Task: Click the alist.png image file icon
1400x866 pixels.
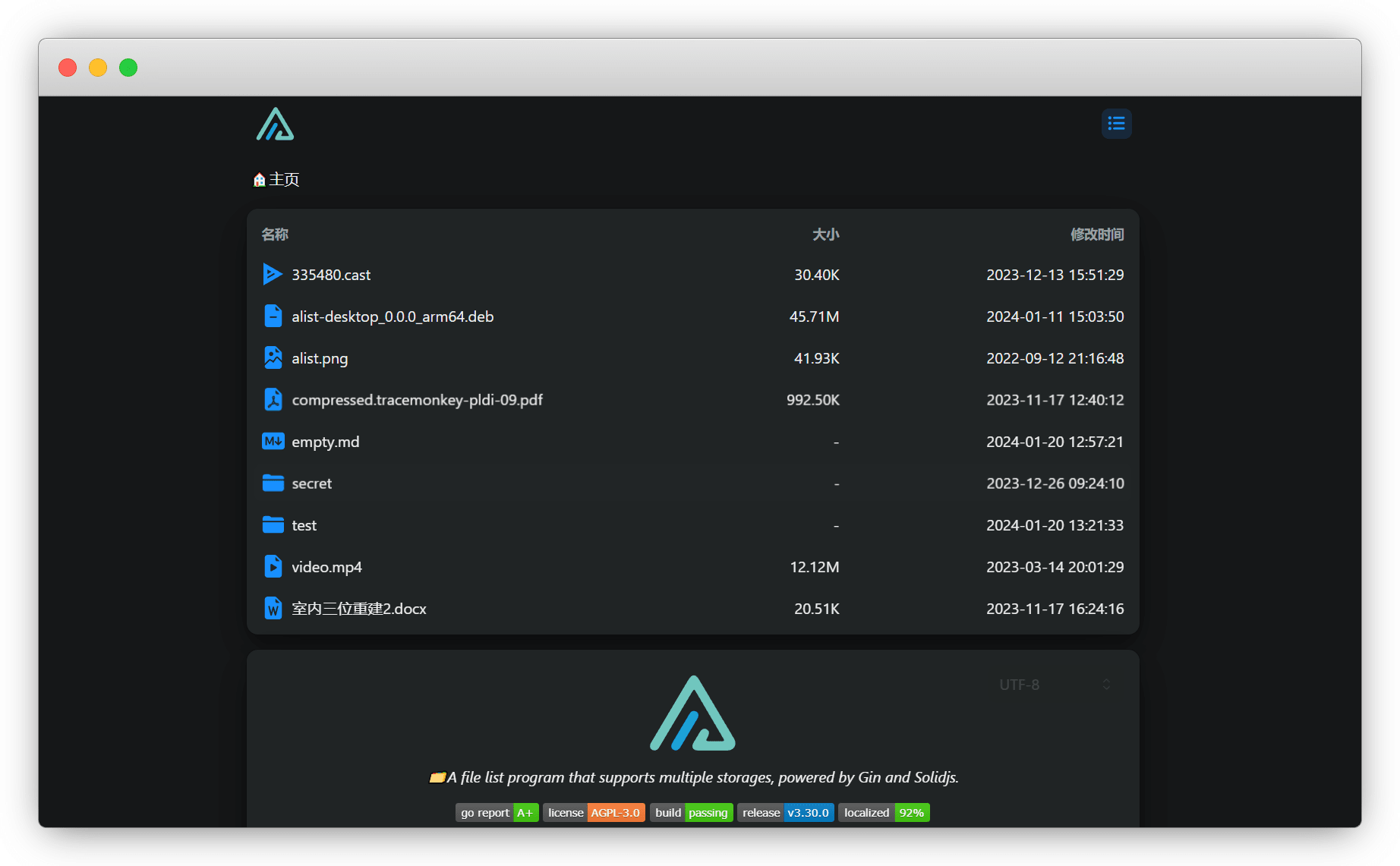Action: click(x=273, y=357)
